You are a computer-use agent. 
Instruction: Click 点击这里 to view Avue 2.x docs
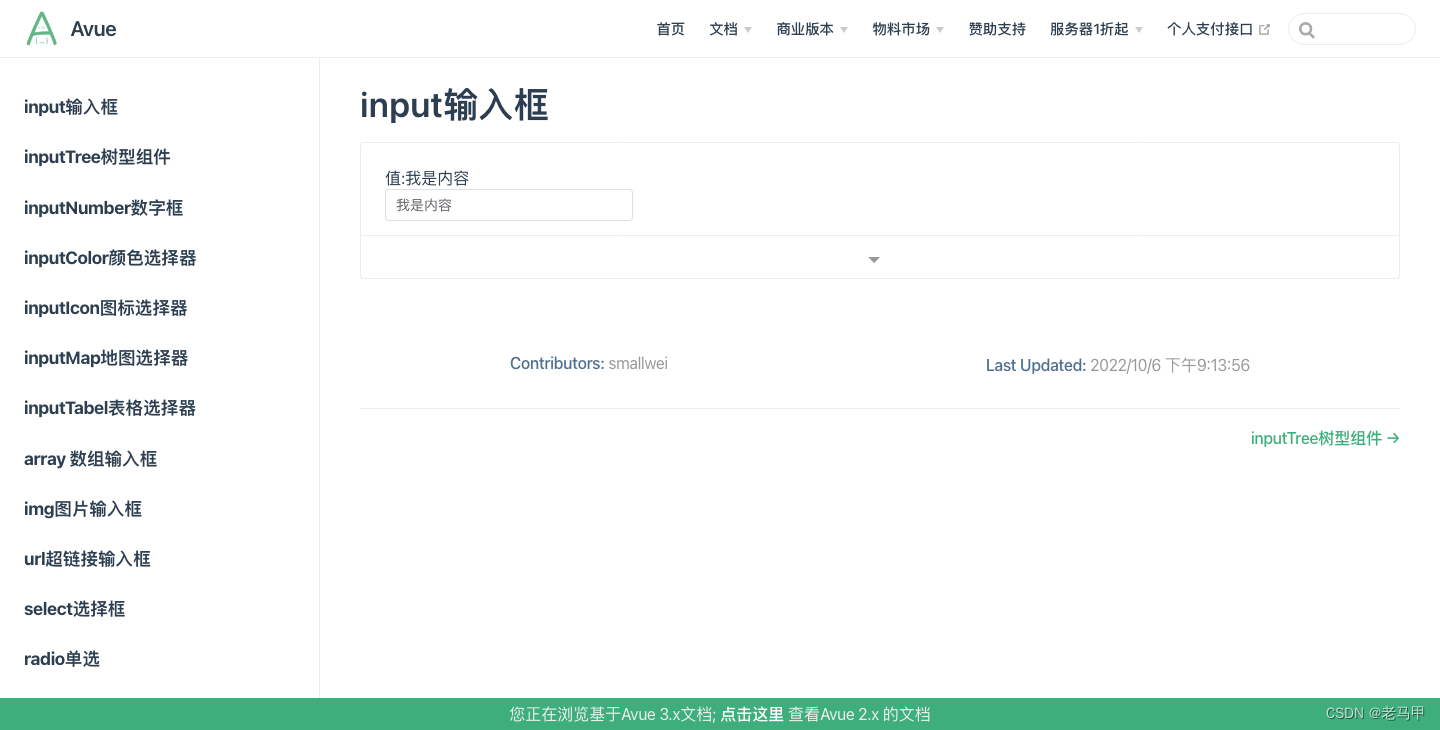pyautogui.click(x=752, y=714)
